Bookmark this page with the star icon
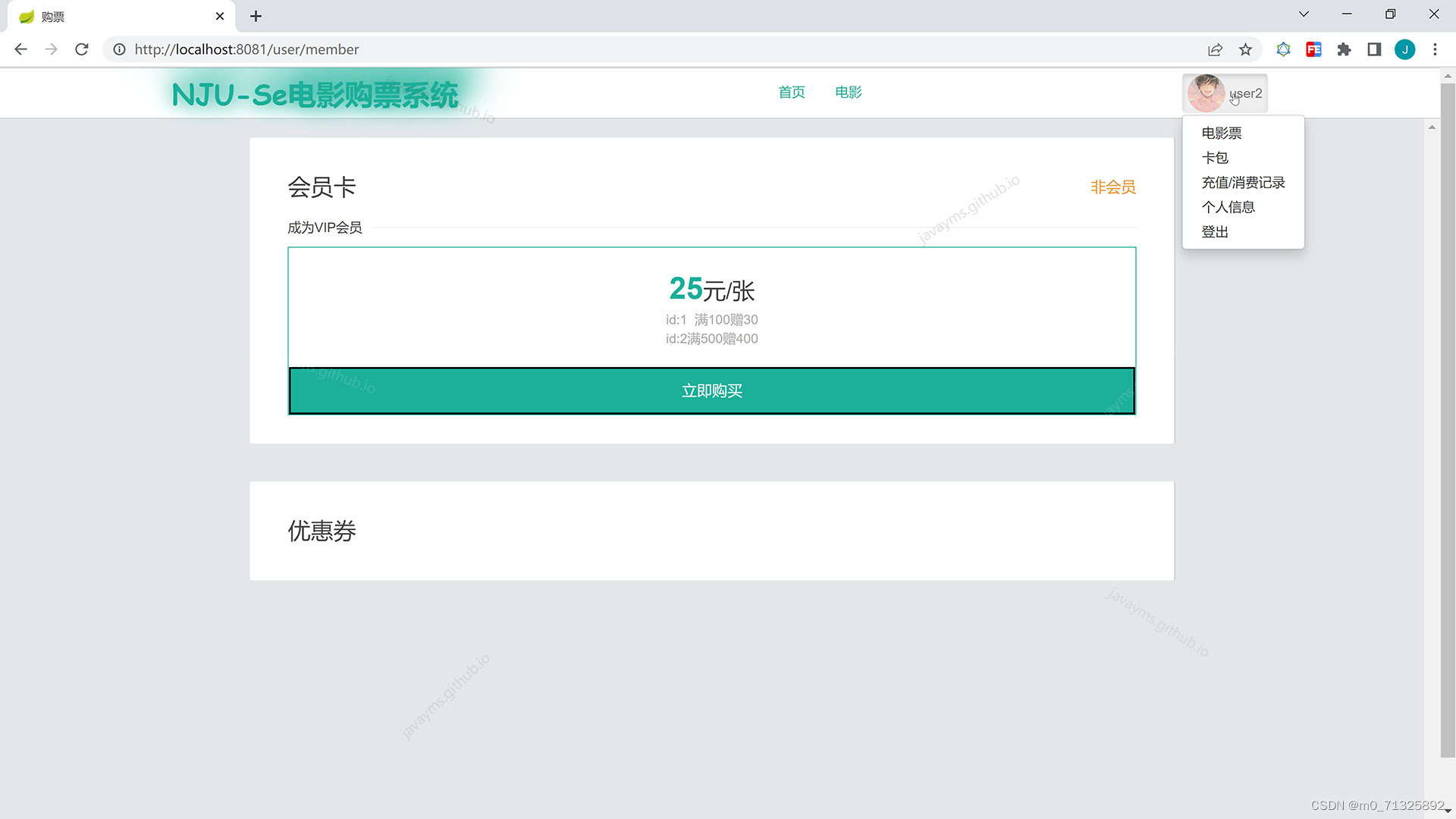 [x=1245, y=49]
